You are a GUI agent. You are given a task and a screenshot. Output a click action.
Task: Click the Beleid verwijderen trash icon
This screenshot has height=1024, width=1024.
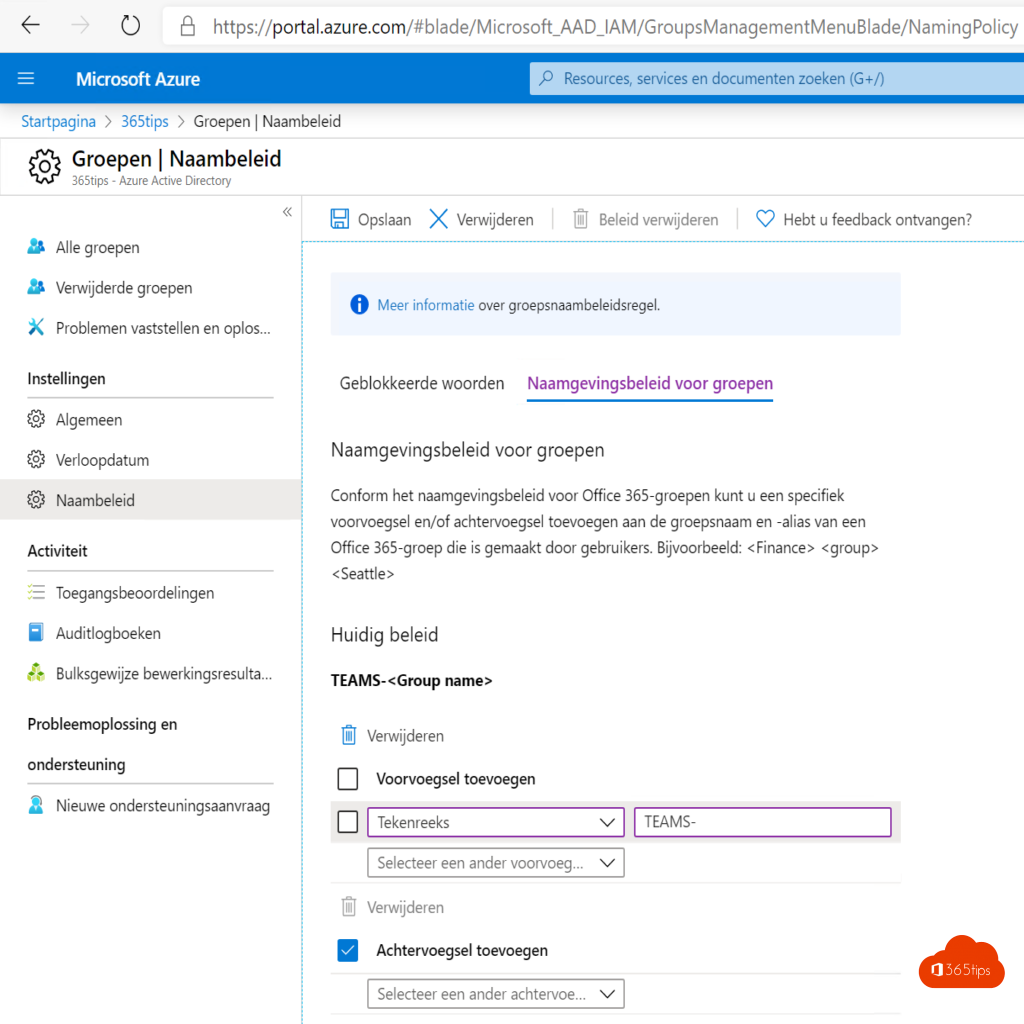581,219
